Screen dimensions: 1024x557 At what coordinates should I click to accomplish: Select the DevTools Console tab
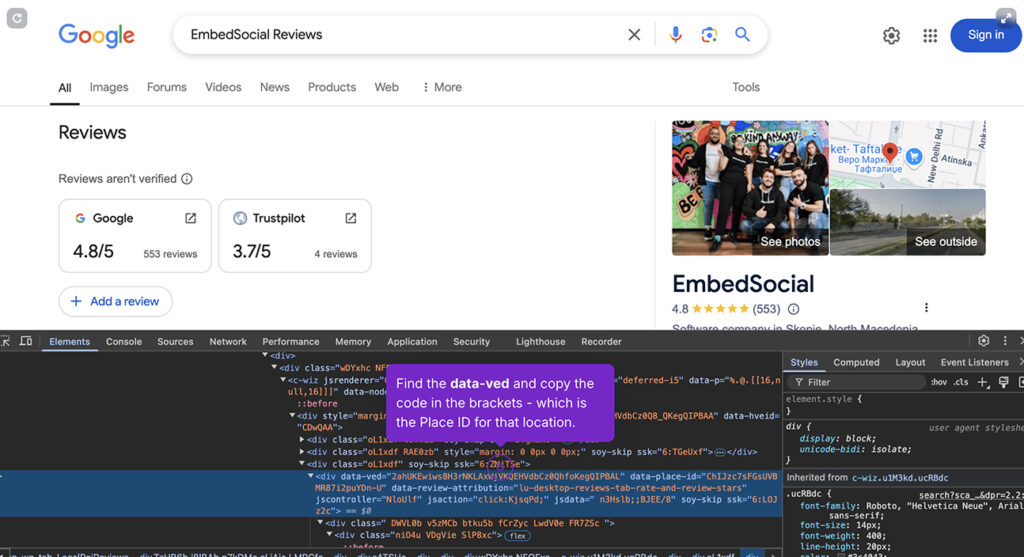[x=123, y=342]
